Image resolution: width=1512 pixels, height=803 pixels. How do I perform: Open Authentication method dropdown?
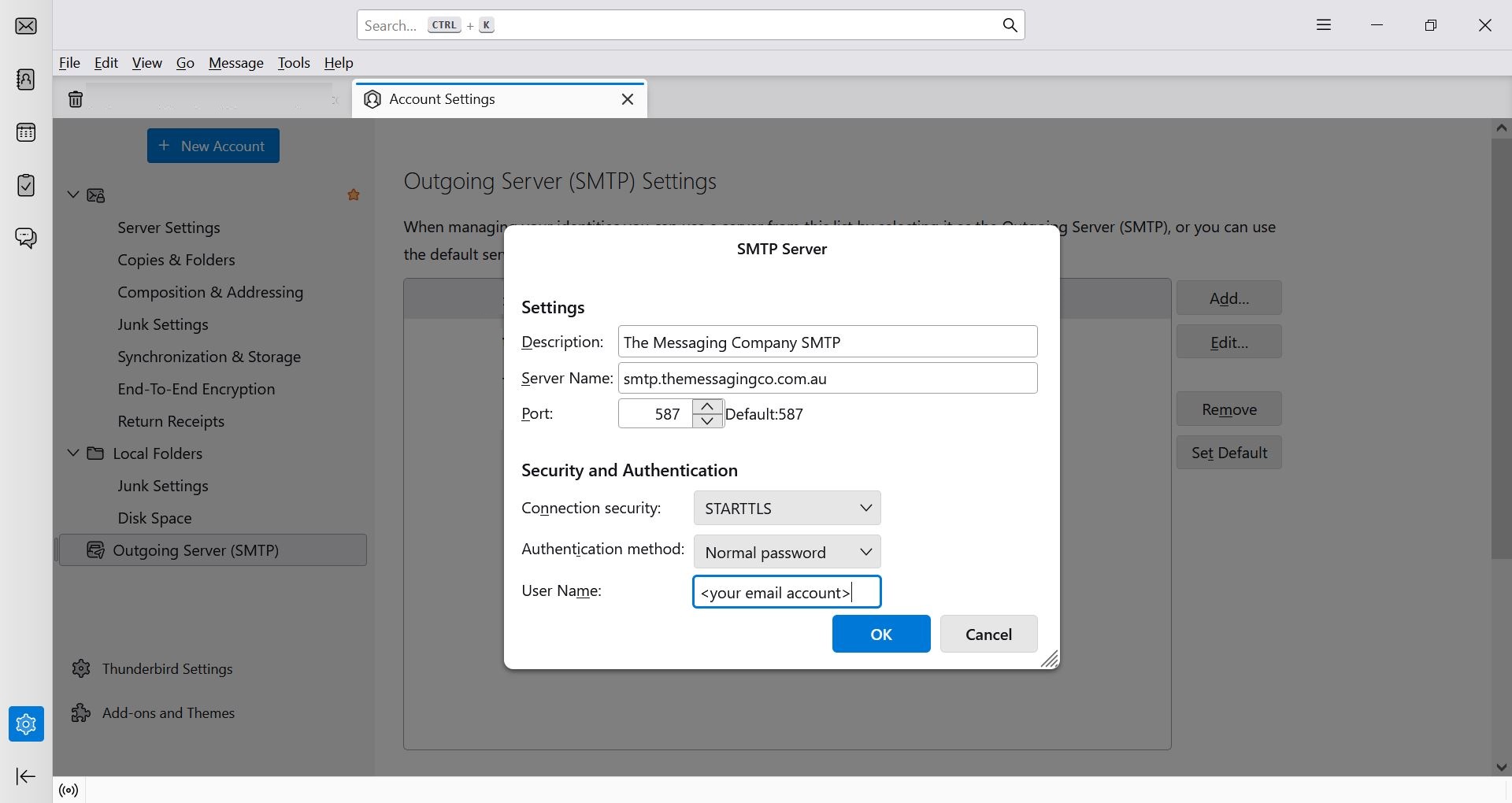[x=787, y=552]
